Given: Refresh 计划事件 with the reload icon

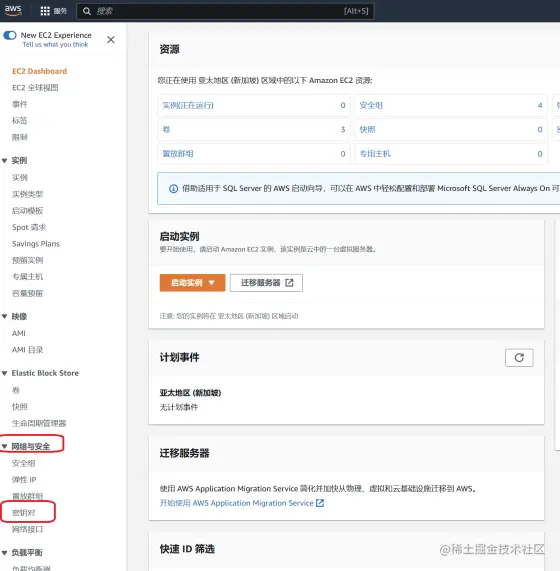Looking at the screenshot, I should coord(519,358).
